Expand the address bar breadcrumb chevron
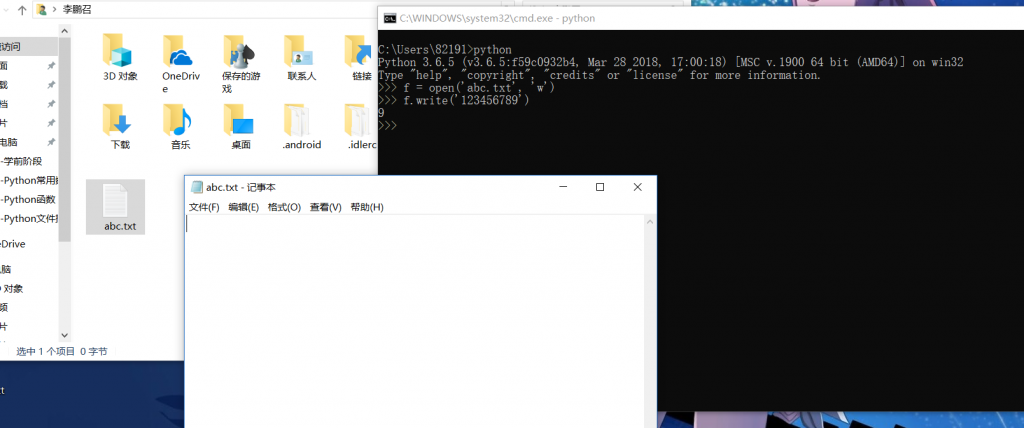Screen dimensions: 1024x428 coord(56,10)
